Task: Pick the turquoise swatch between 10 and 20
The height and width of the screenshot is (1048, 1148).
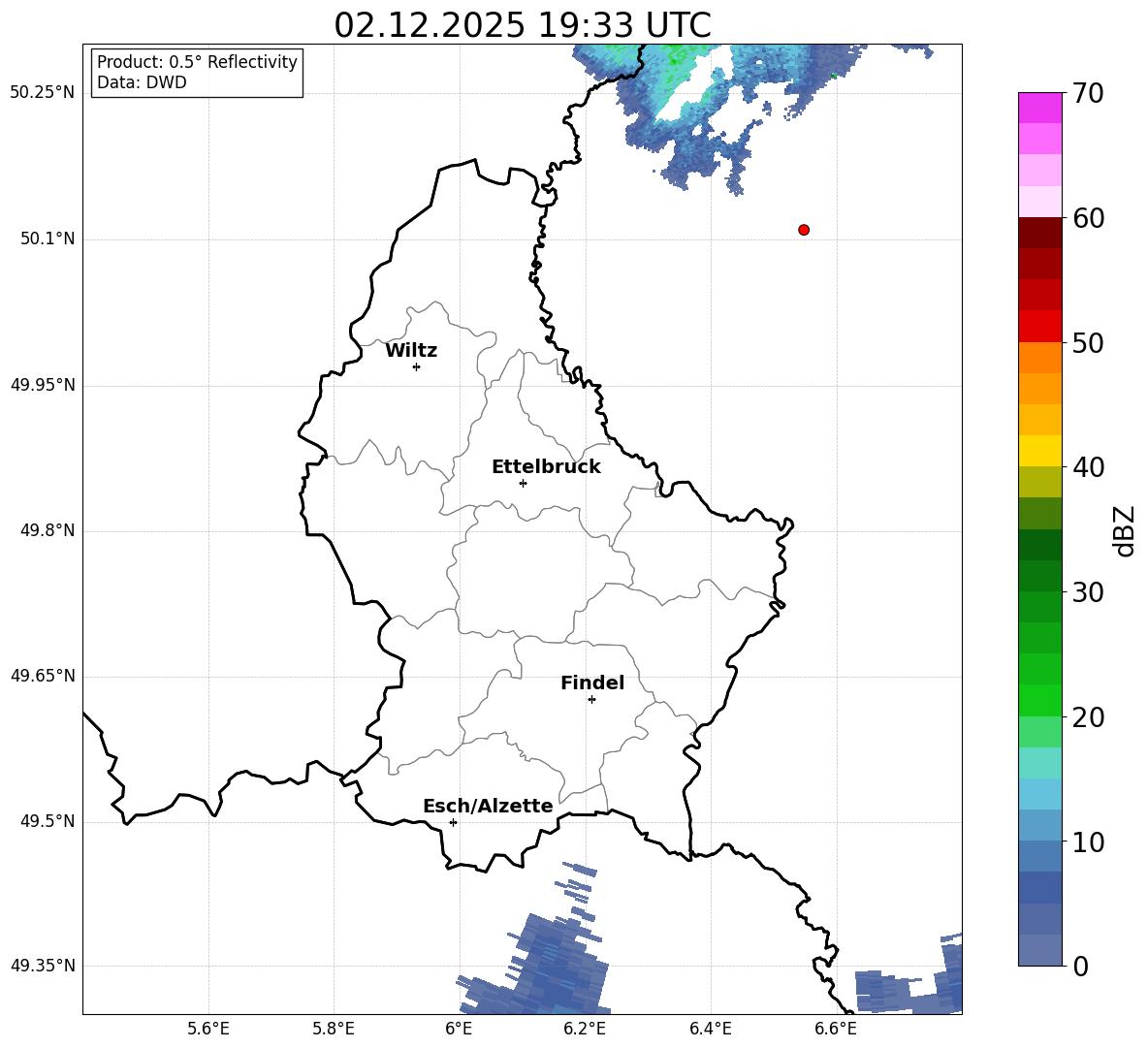Action: (1039, 763)
